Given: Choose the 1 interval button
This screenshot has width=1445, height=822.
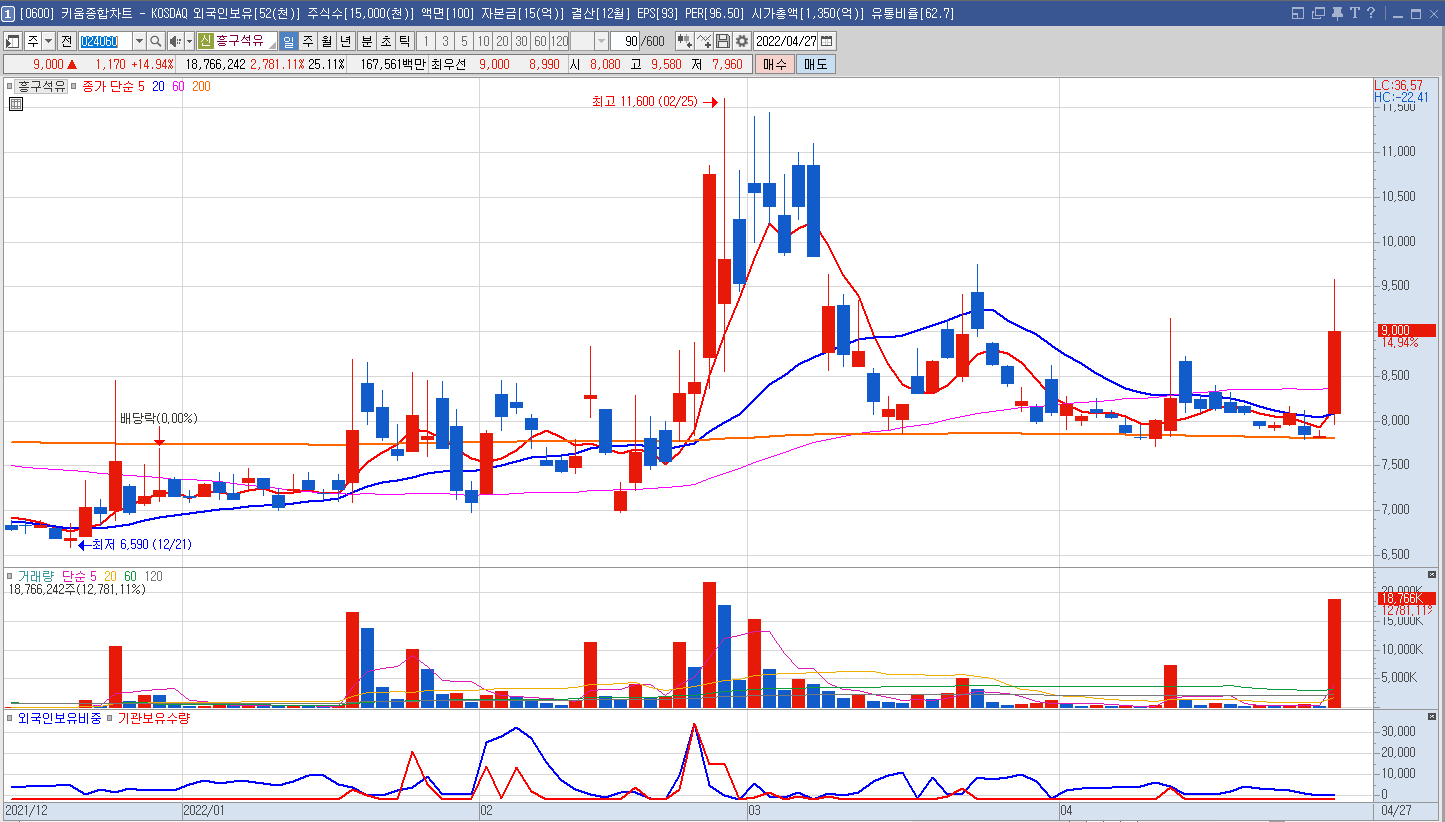Looking at the screenshot, I should (425, 41).
